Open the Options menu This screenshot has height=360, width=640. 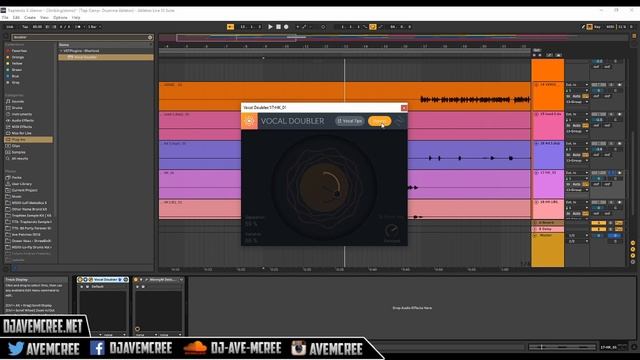[x=60, y=18]
